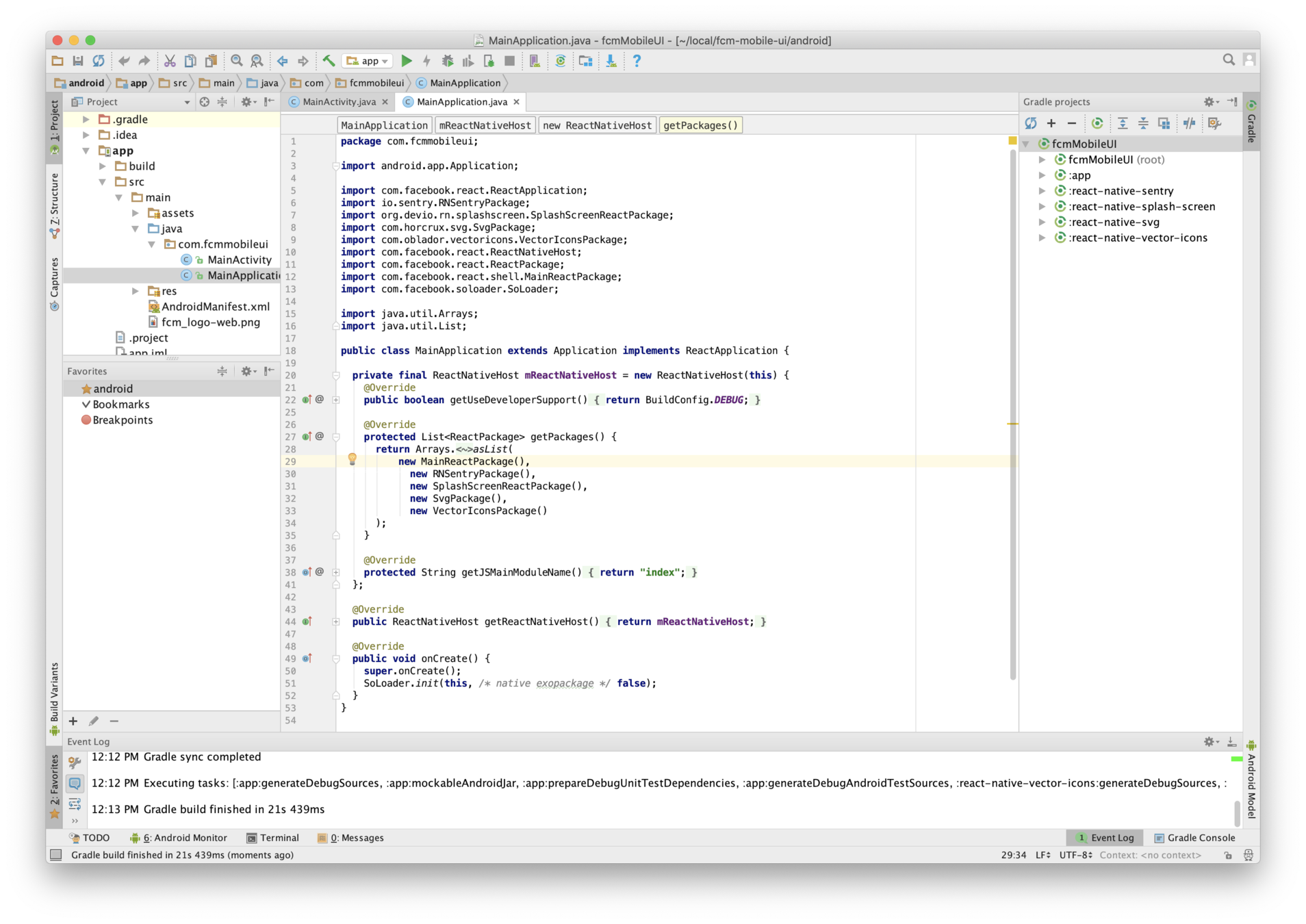
Task: Toggle the Gradle side tool window
Action: tap(1251, 121)
